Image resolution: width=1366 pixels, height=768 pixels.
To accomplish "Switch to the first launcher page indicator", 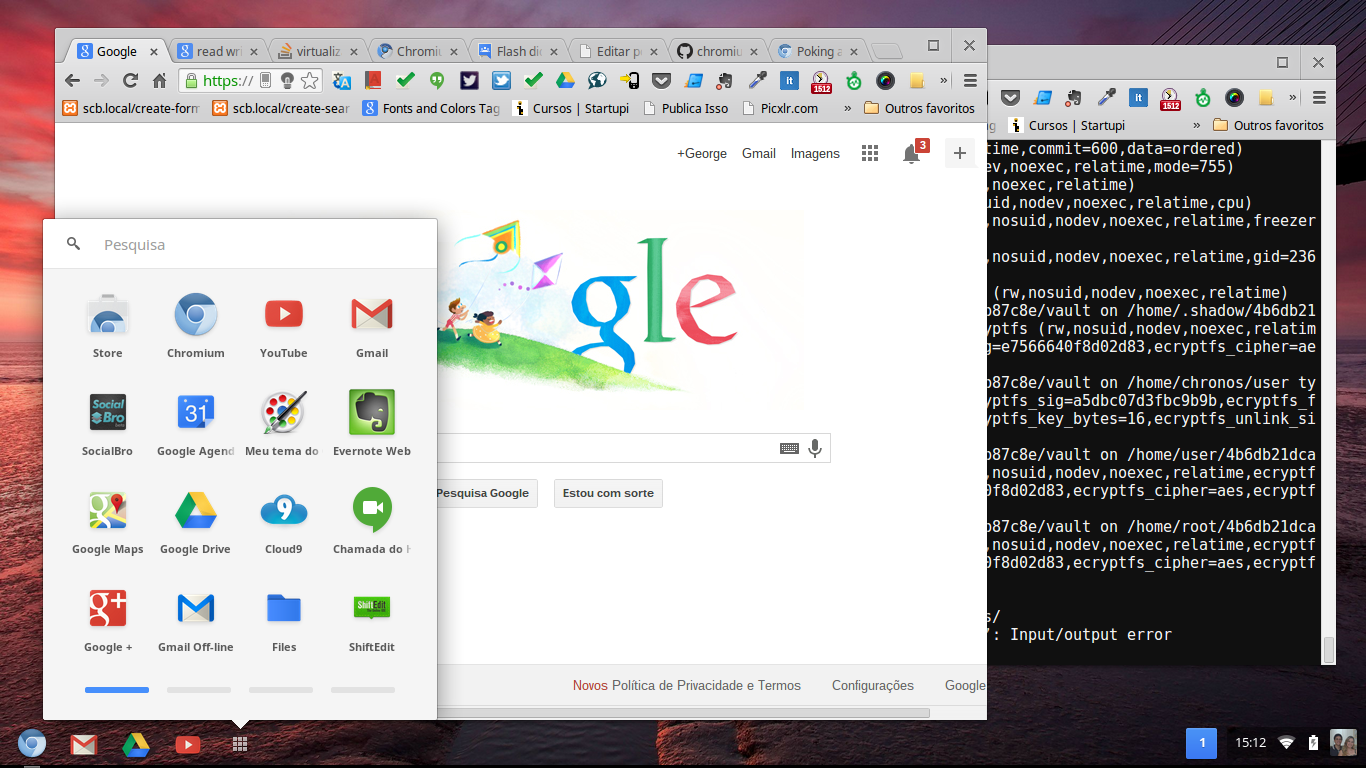I will point(117,689).
